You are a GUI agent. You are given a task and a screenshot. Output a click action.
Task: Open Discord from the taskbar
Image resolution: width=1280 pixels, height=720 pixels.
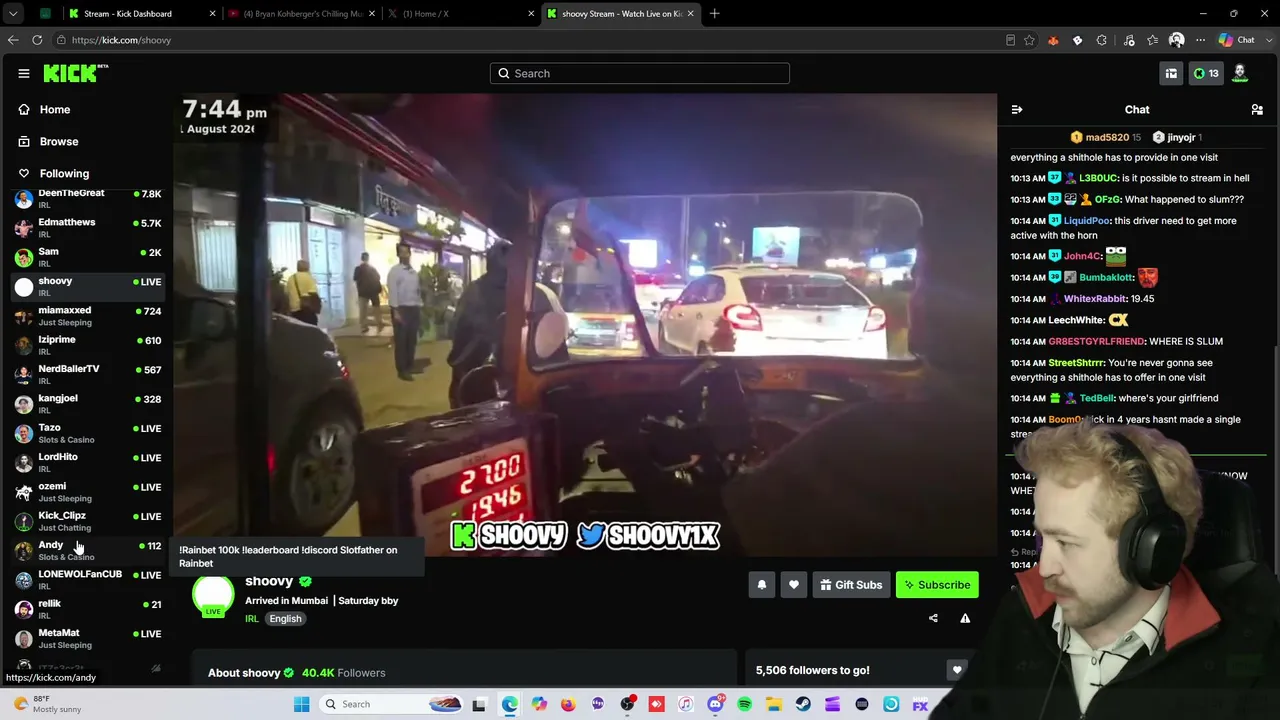coord(715,704)
